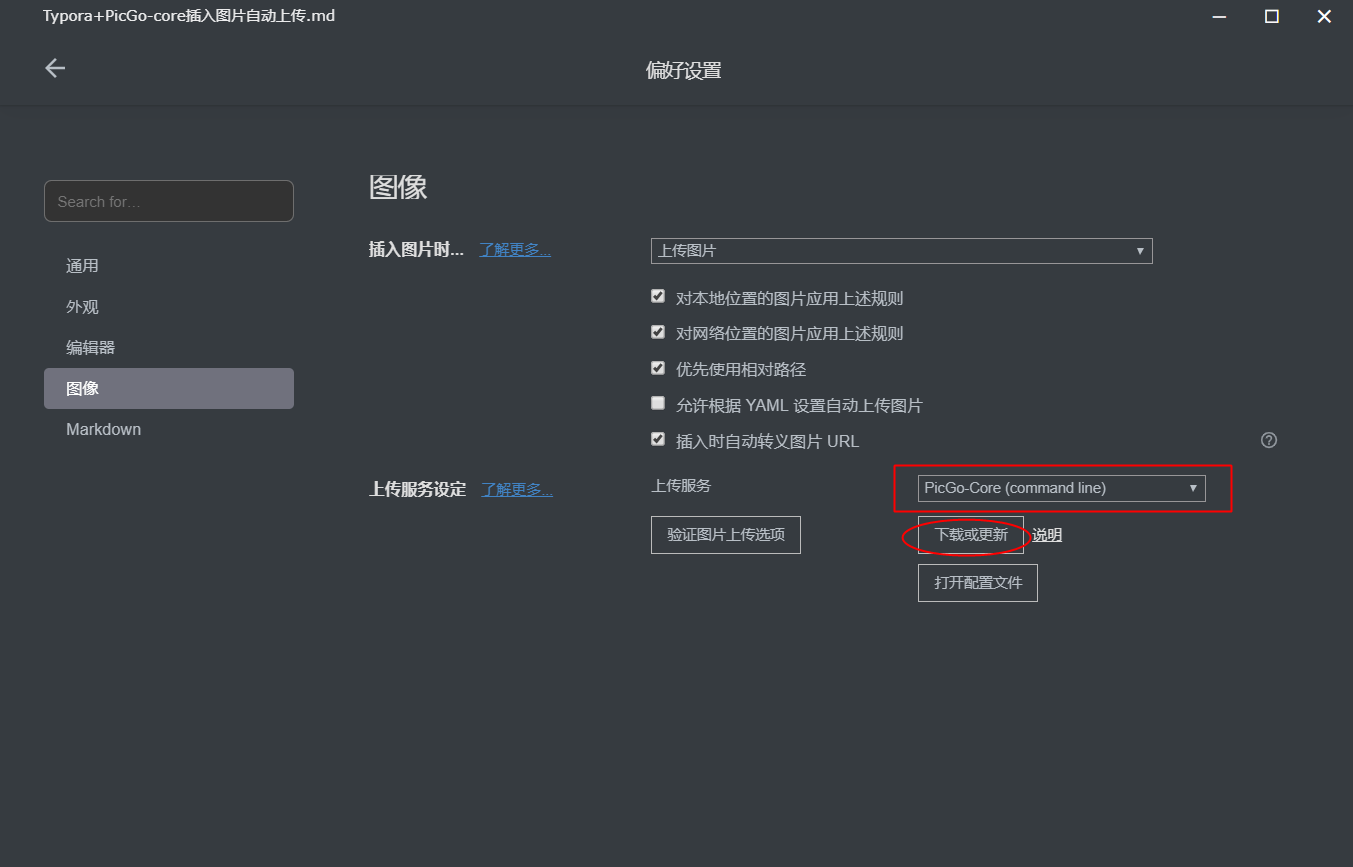
Task: Open the 说明 link
Action: 1047,535
